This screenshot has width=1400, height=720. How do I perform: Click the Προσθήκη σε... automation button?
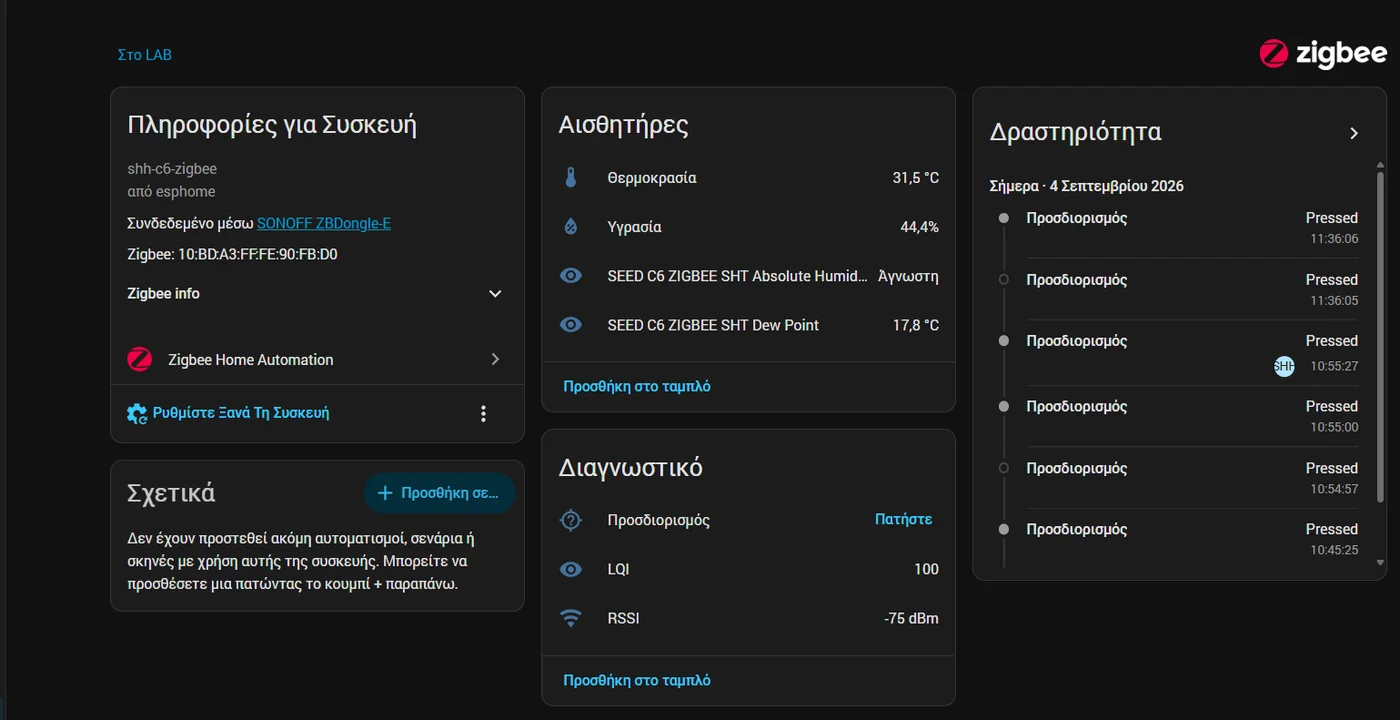(x=440, y=493)
